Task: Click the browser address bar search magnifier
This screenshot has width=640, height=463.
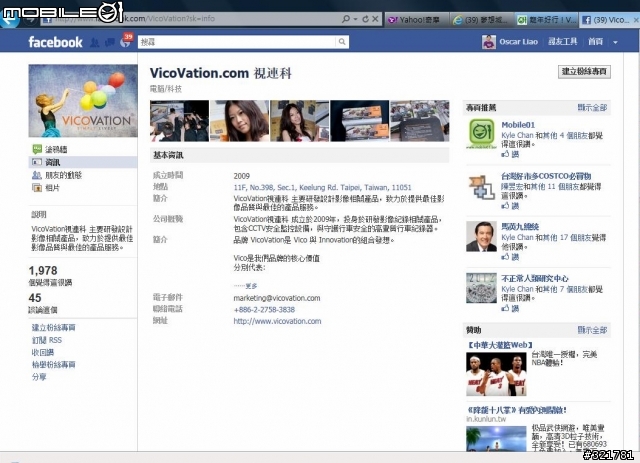Action: pyautogui.click(x=346, y=19)
